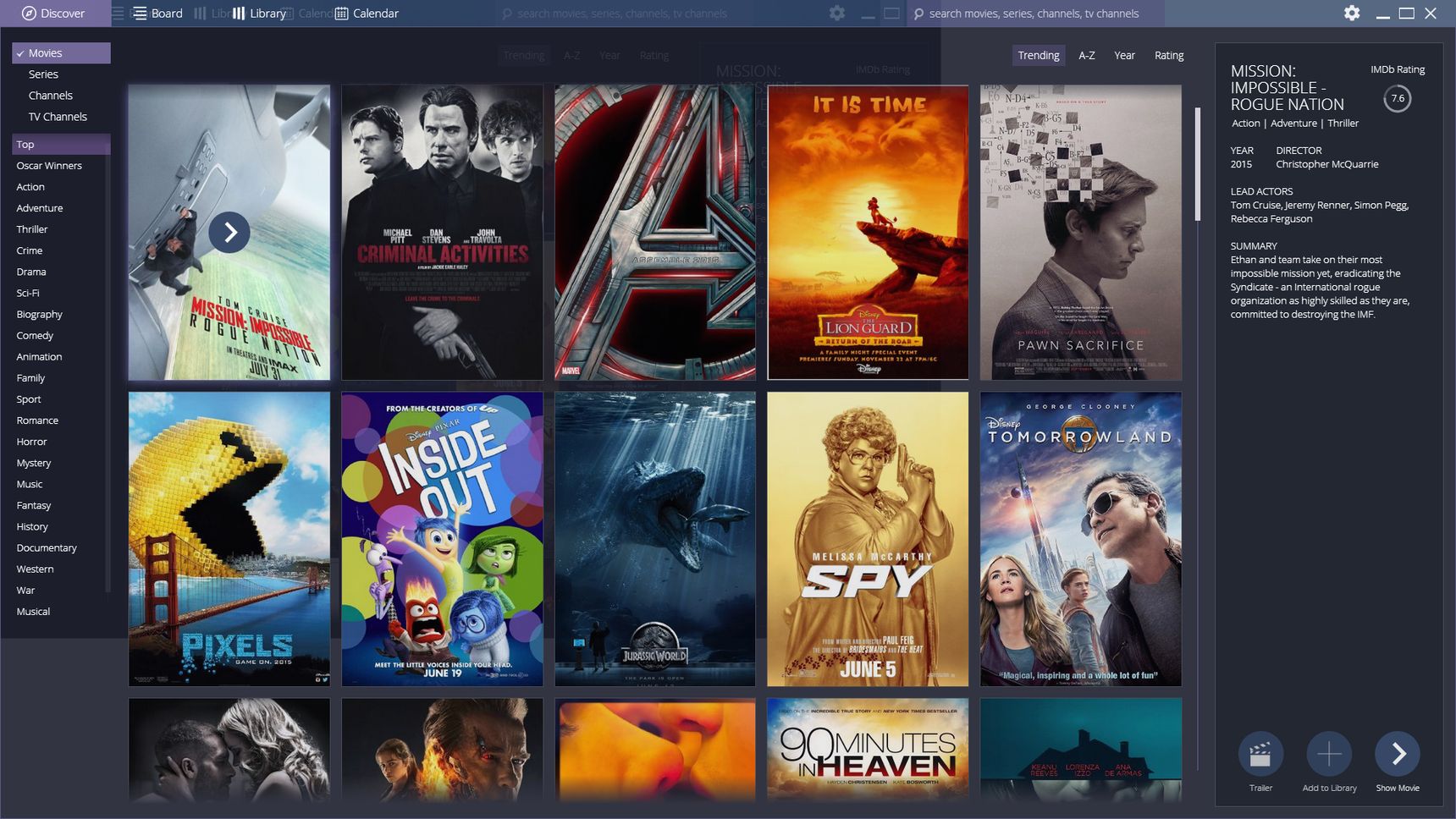This screenshot has height=819, width=1456.
Task: Select the Tomorrowland poster
Action: pos(1081,539)
